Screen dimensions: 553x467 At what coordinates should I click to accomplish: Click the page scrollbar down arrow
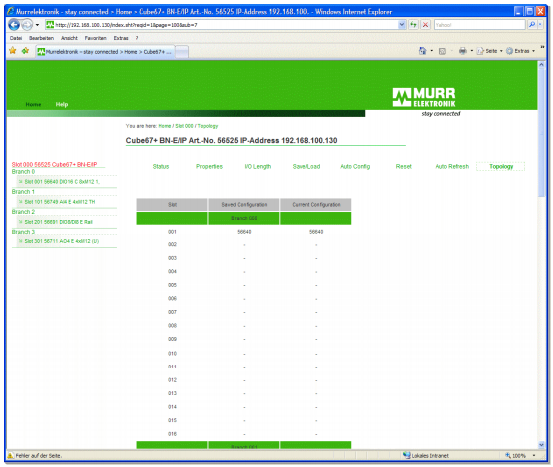pyautogui.click(x=541, y=445)
